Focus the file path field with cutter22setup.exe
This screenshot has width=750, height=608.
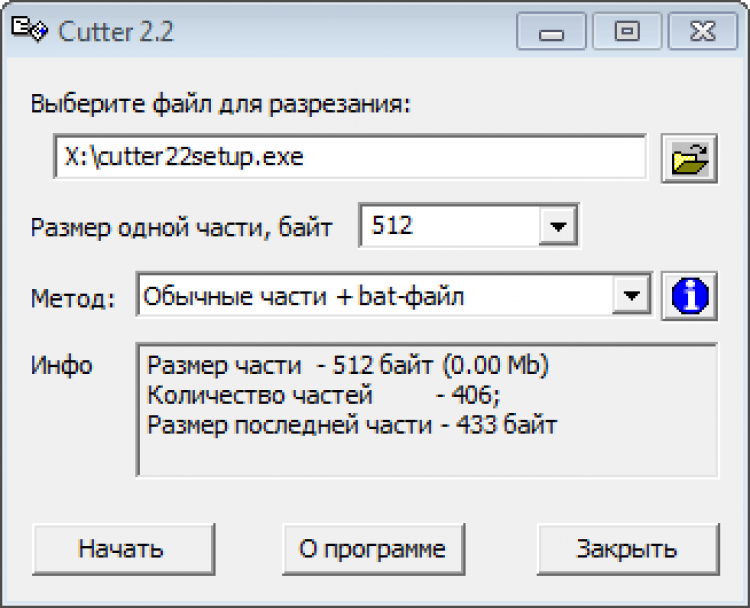tap(350, 158)
